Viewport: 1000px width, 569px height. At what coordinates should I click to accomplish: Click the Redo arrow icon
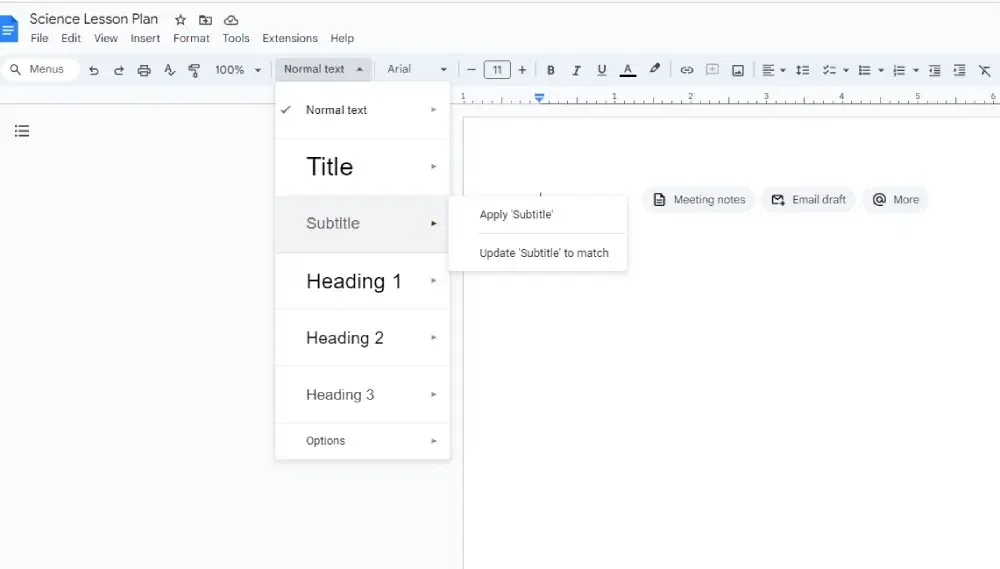click(119, 70)
